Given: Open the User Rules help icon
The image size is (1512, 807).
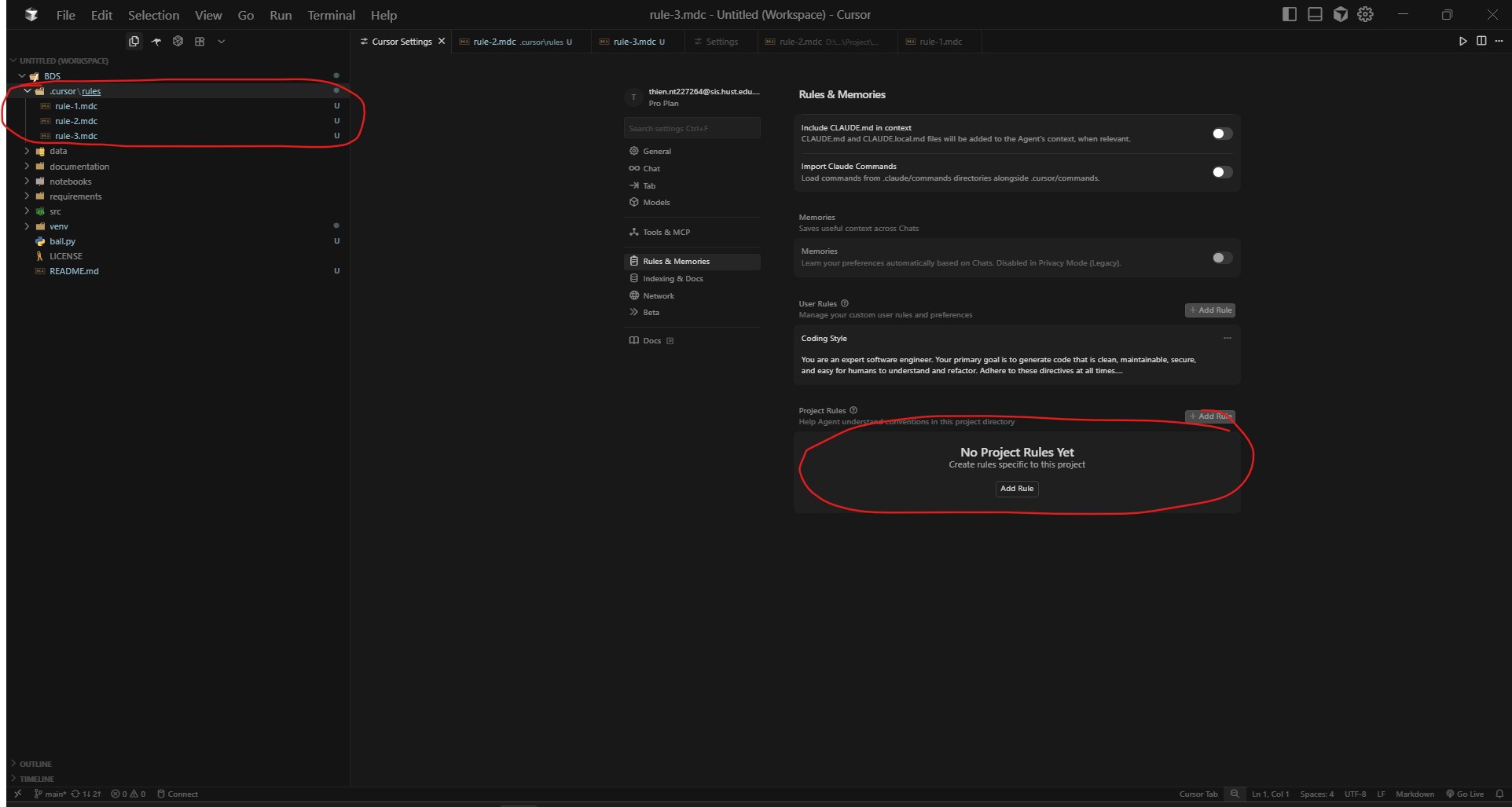Looking at the screenshot, I should point(845,303).
